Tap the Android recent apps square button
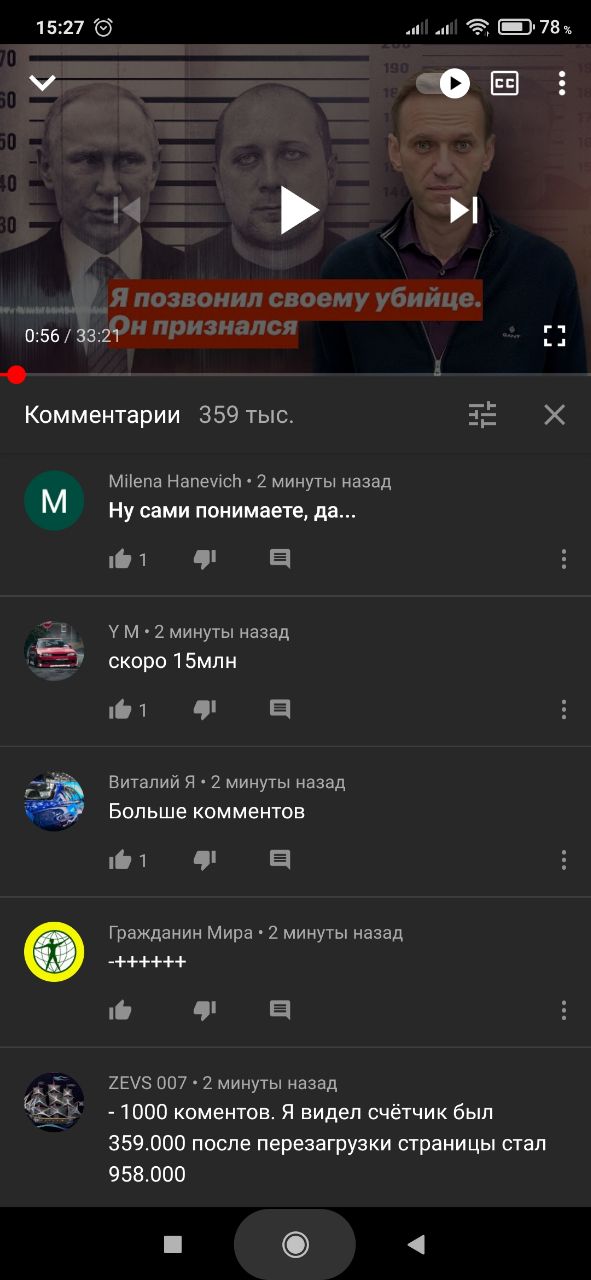Image resolution: width=591 pixels, height=1280 pixels. click(173, 1244)
